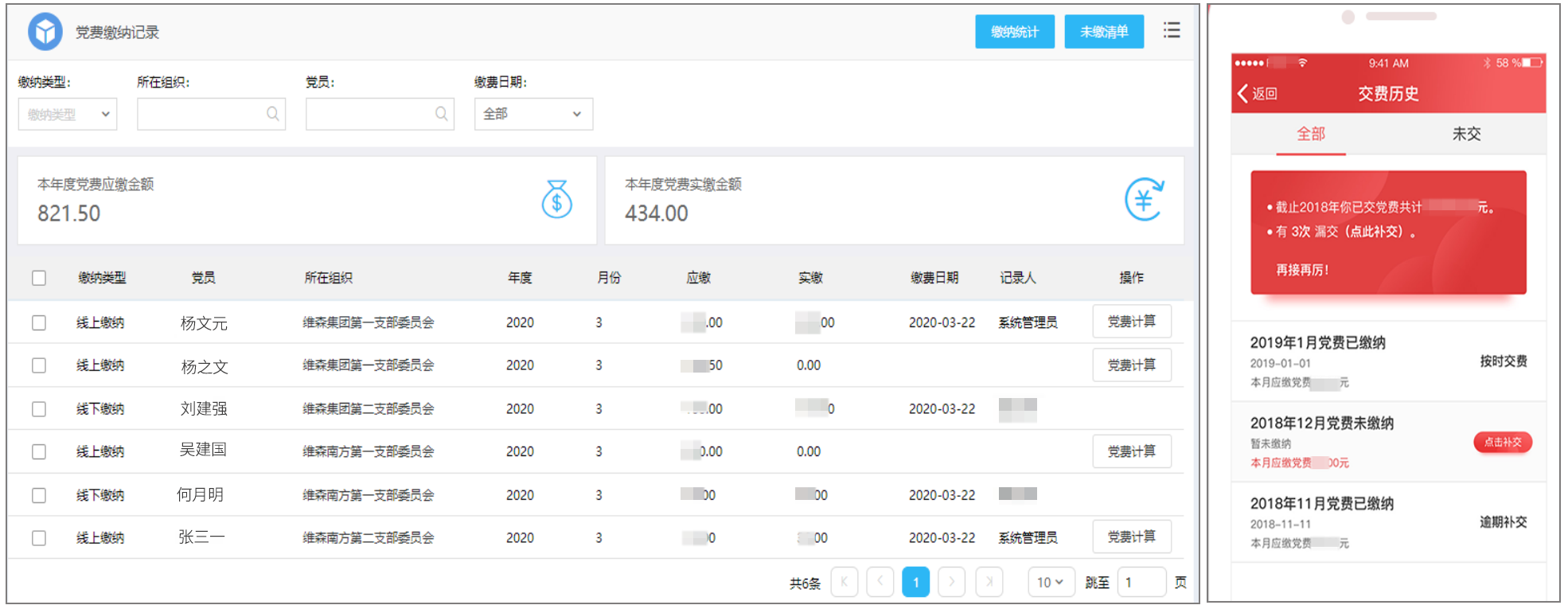
Task: Check the row for 杨之文
Action: tap(39, 365)
